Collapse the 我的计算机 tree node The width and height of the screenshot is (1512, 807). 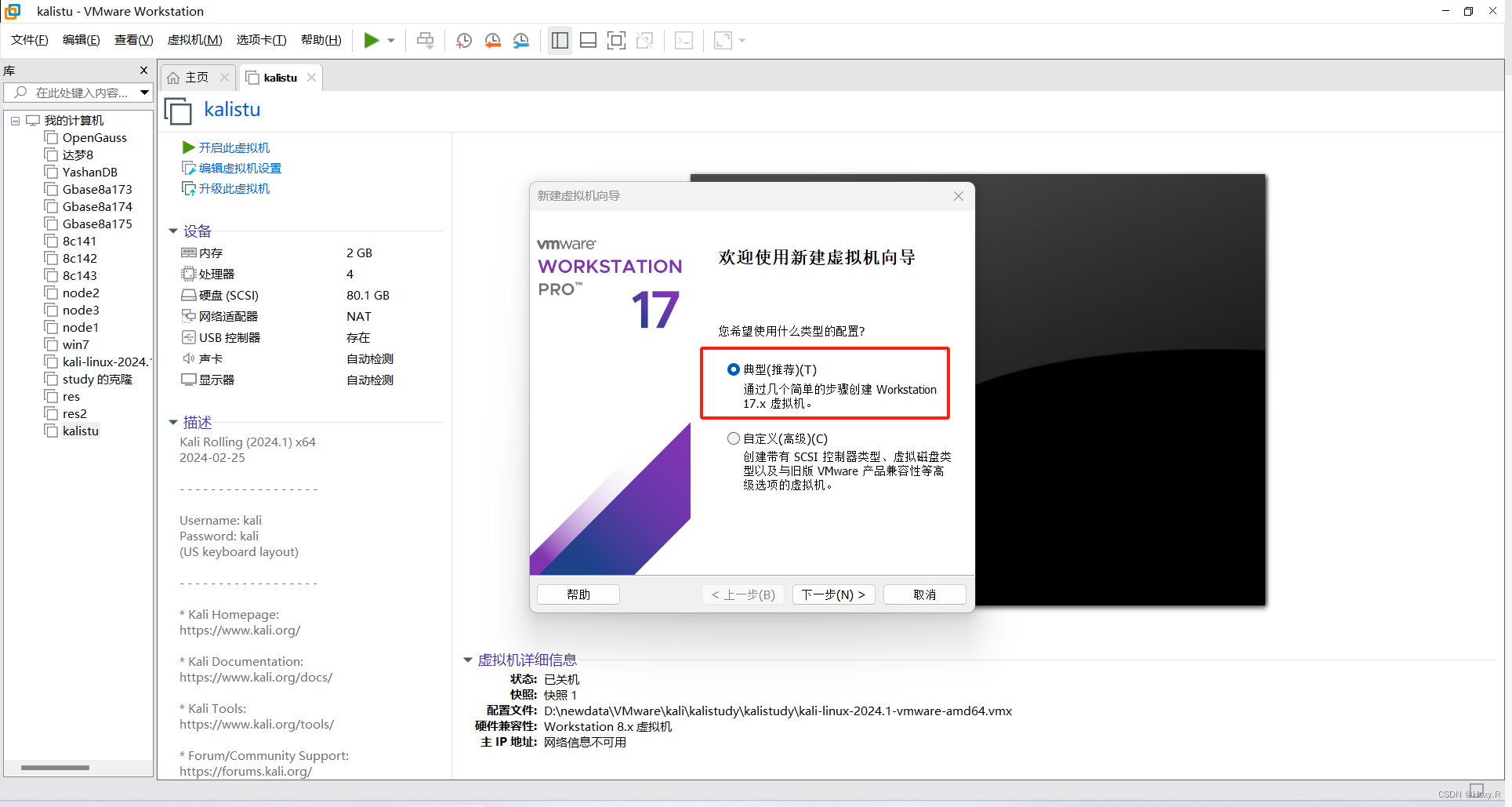tap(15, 121)
